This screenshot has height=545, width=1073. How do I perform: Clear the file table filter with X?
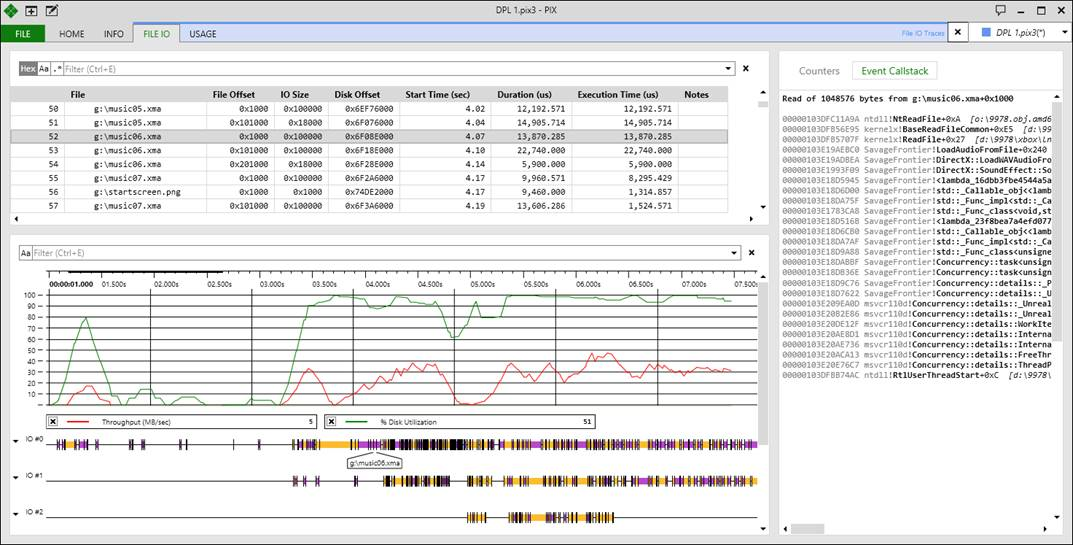point(746,68)
